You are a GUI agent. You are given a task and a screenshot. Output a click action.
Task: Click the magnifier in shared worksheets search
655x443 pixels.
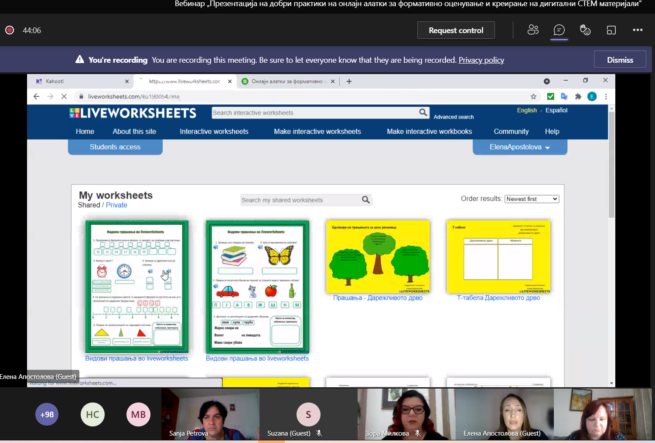point(366,200)
